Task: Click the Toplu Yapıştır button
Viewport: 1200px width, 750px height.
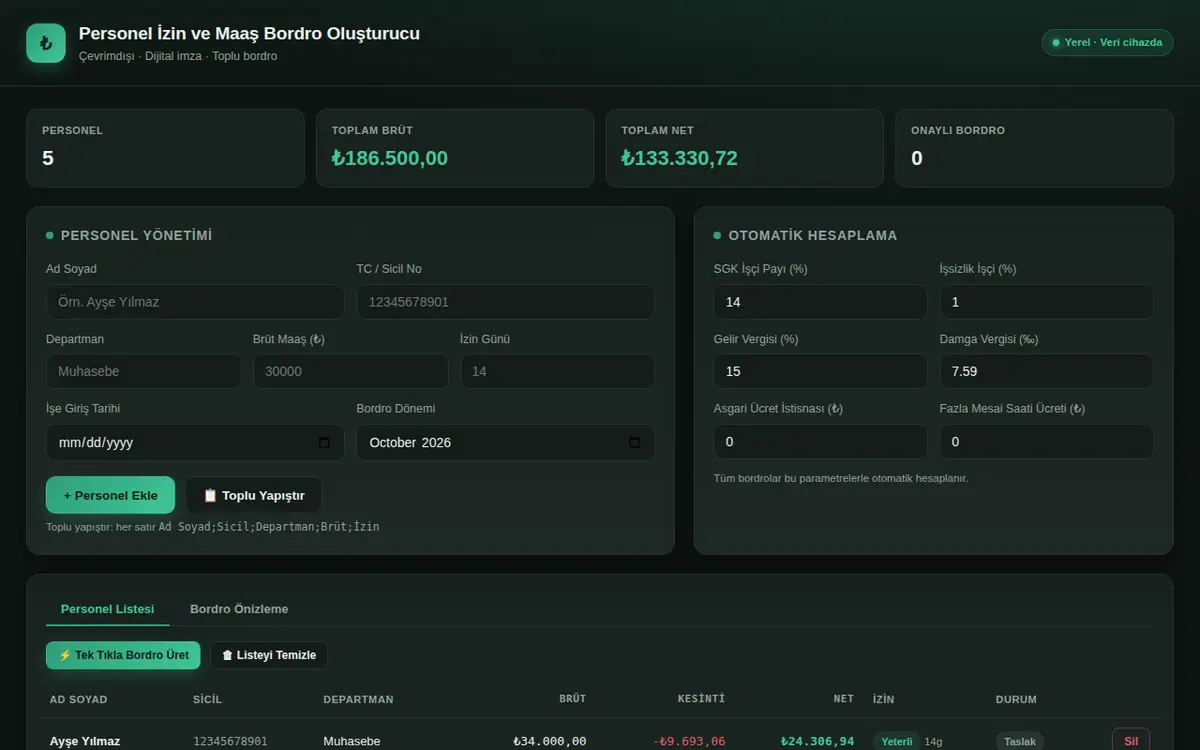Action: pyautogui.click(x=253, y=495)
